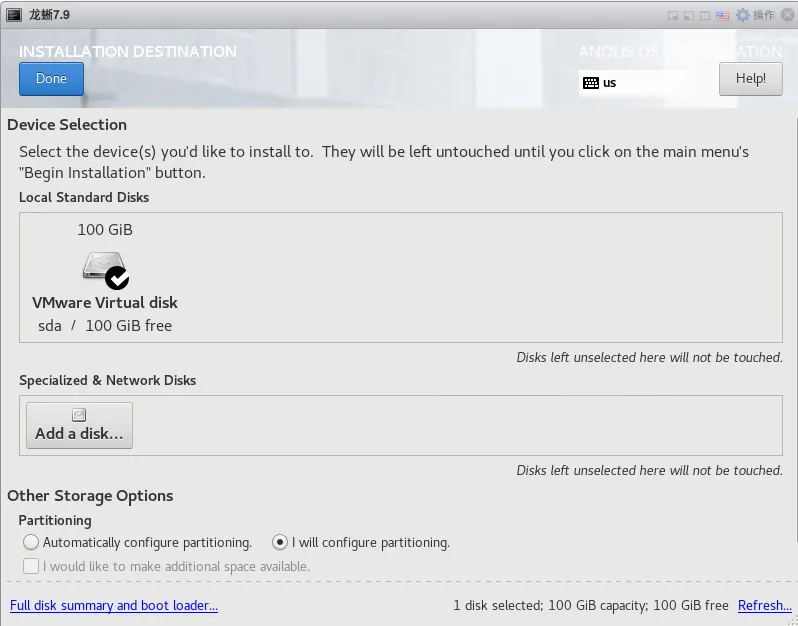The height and width of the screenshot is (626, 798).
Task: Click the third window view icon
Action: pyautogui.click(x=705, y=15)
